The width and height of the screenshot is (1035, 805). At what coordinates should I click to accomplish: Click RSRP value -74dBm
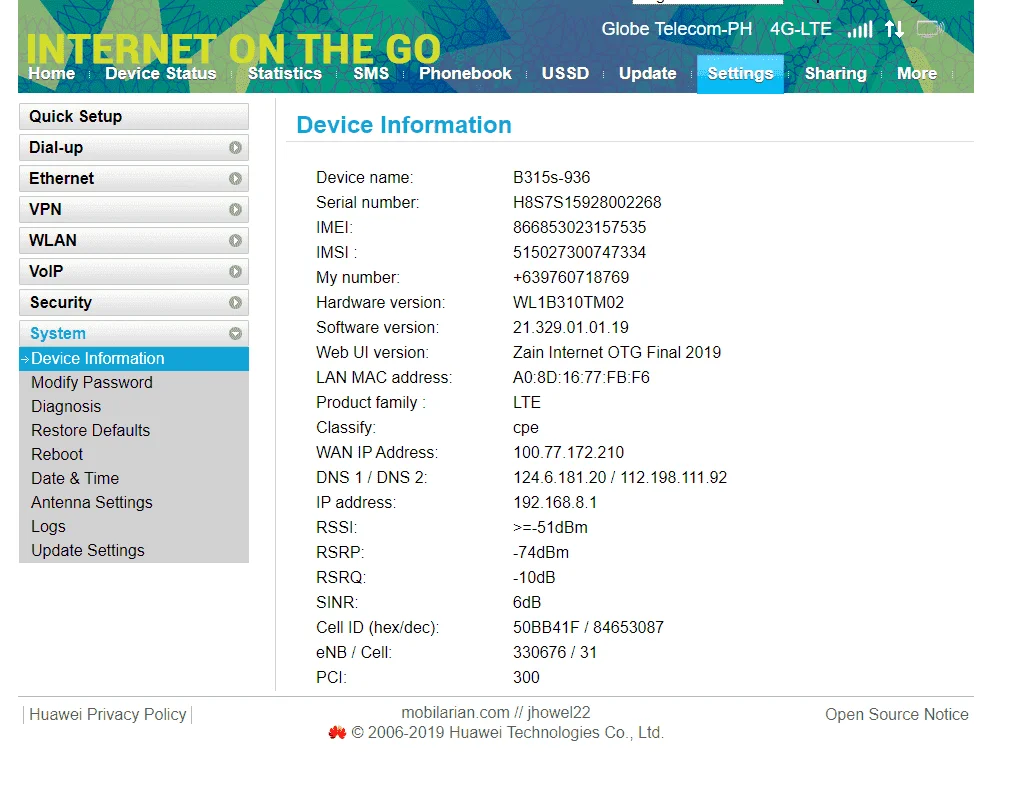(541, 553)
